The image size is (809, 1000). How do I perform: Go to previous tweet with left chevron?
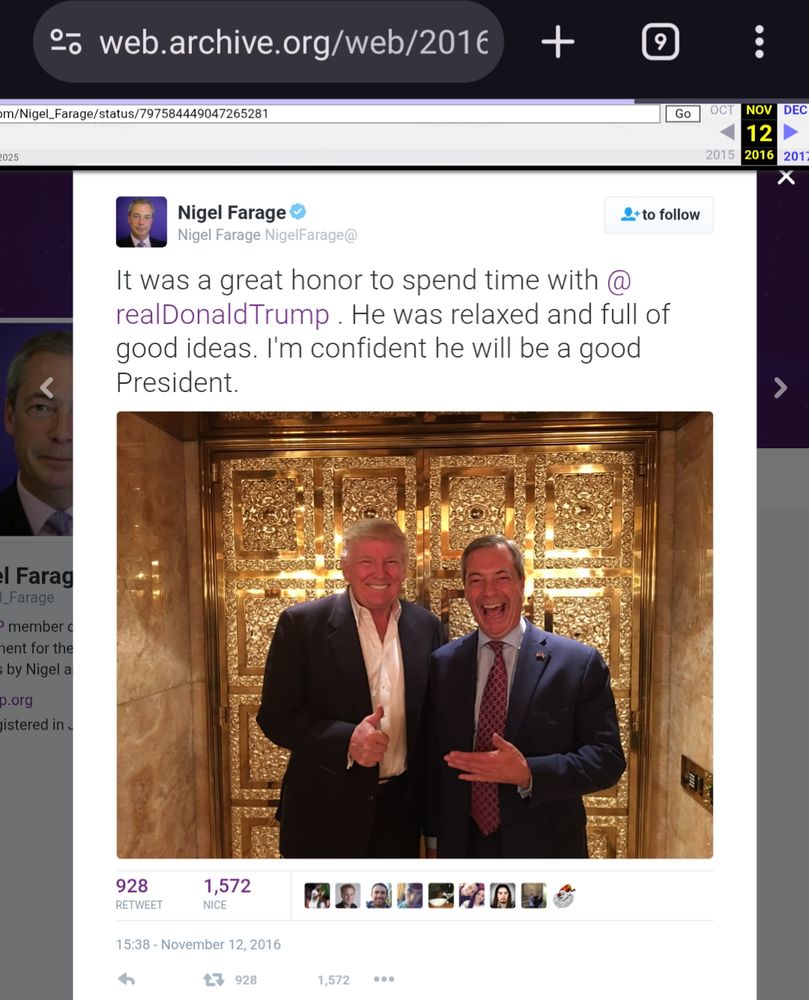(x=47, y=387)
